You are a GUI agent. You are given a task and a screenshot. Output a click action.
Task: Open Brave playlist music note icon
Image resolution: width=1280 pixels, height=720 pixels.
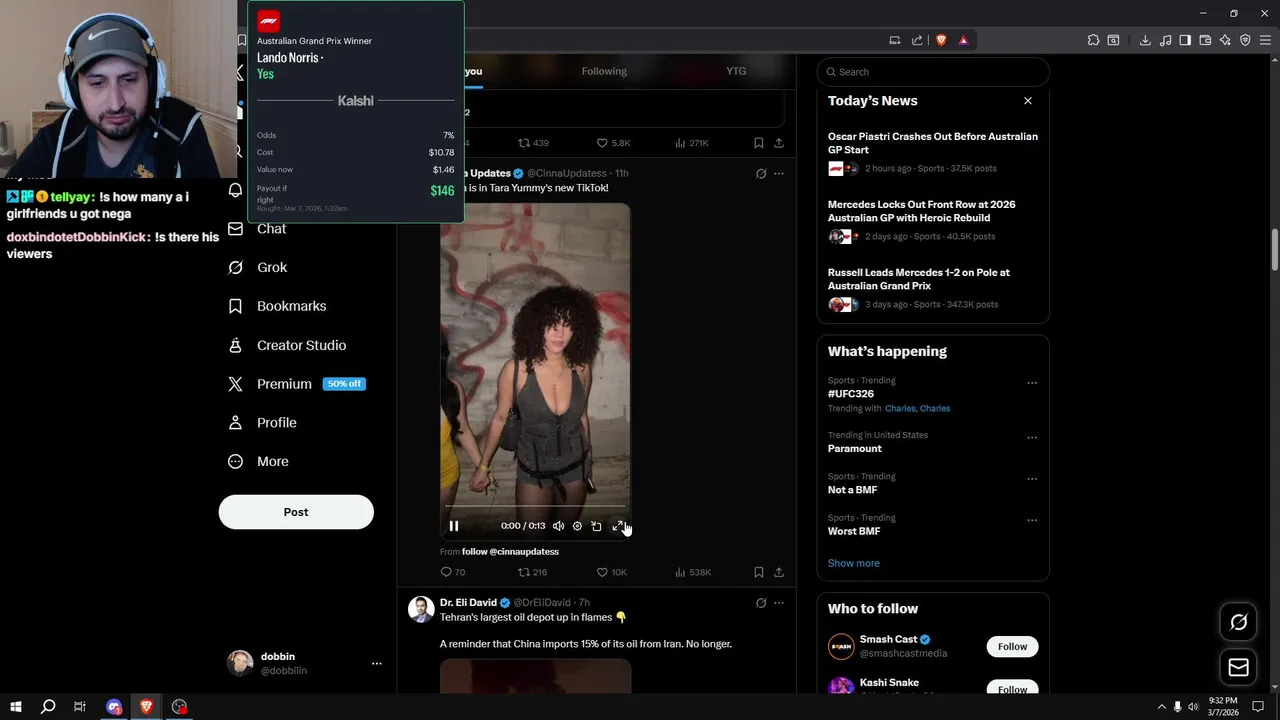click(x=1165, y=40)
